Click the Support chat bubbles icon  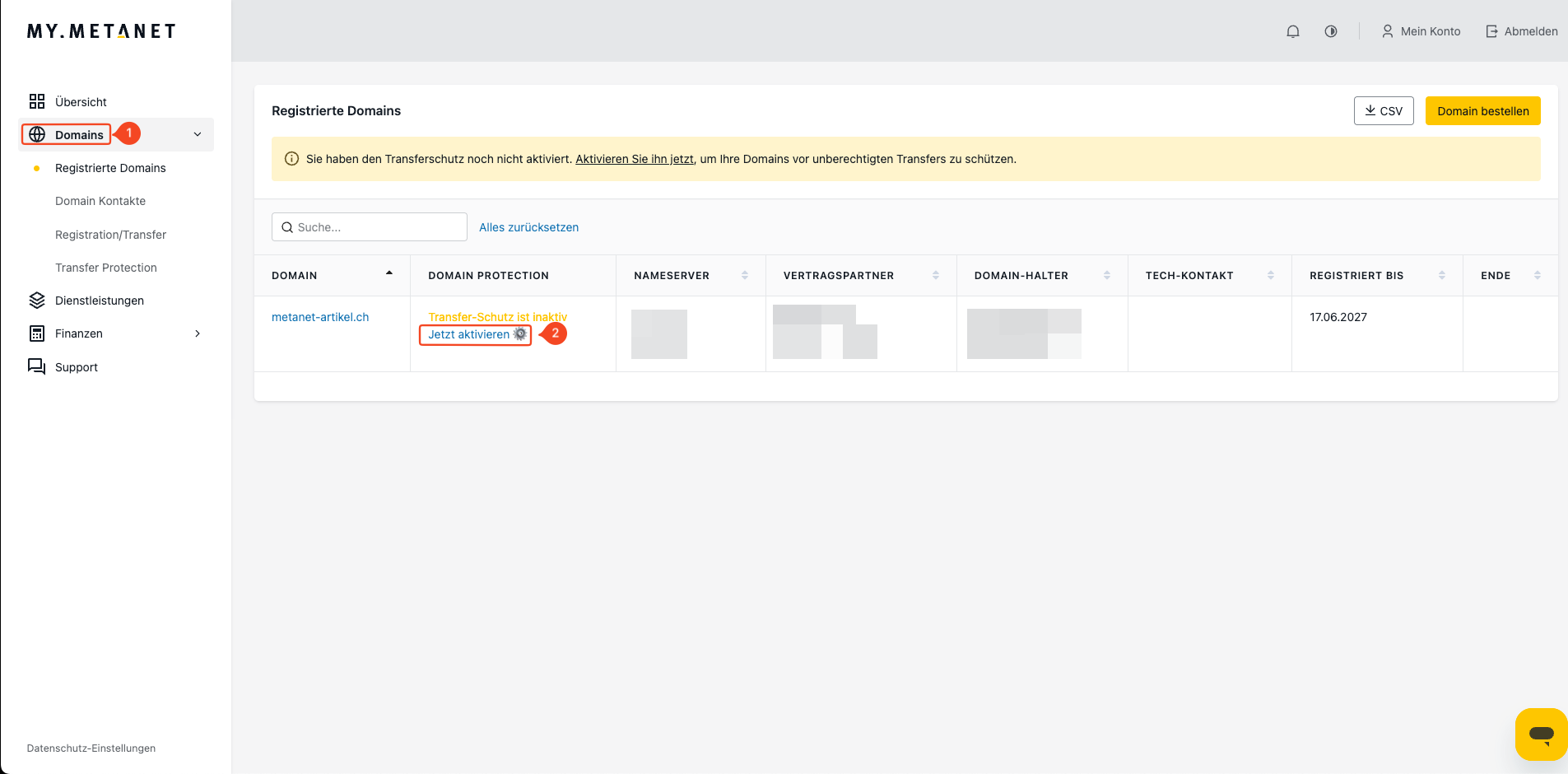tap(37, 366)
